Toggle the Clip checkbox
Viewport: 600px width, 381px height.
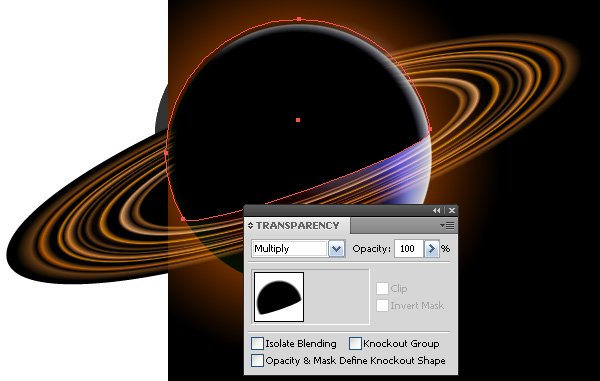pos(382,288)
